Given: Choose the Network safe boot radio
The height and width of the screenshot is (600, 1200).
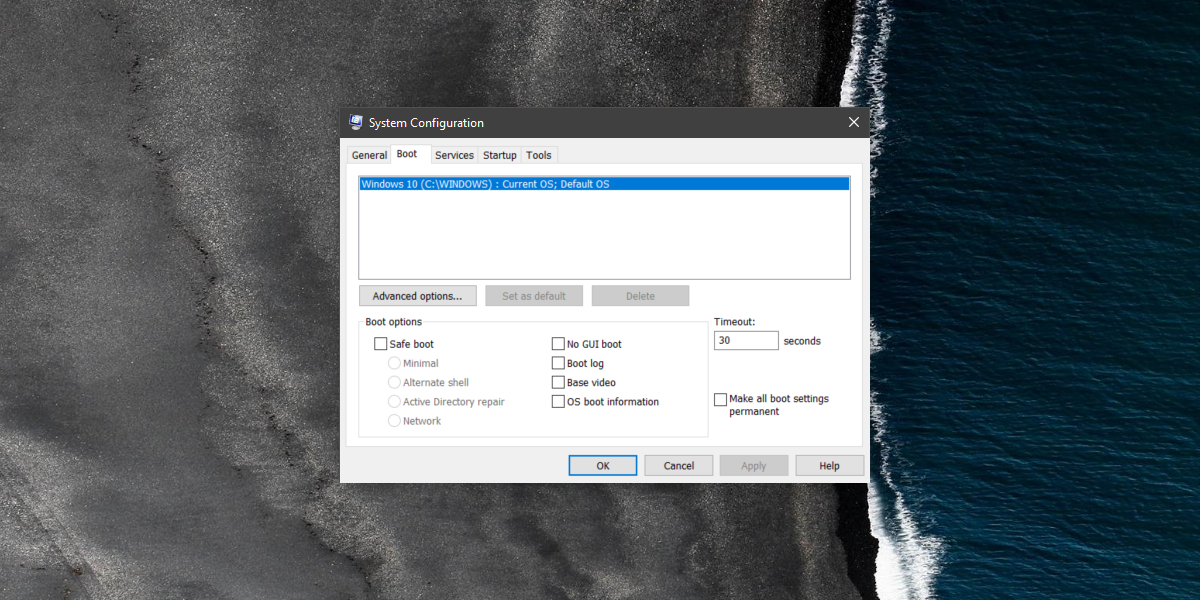Looking at the screenshot, I should [394, 421].
